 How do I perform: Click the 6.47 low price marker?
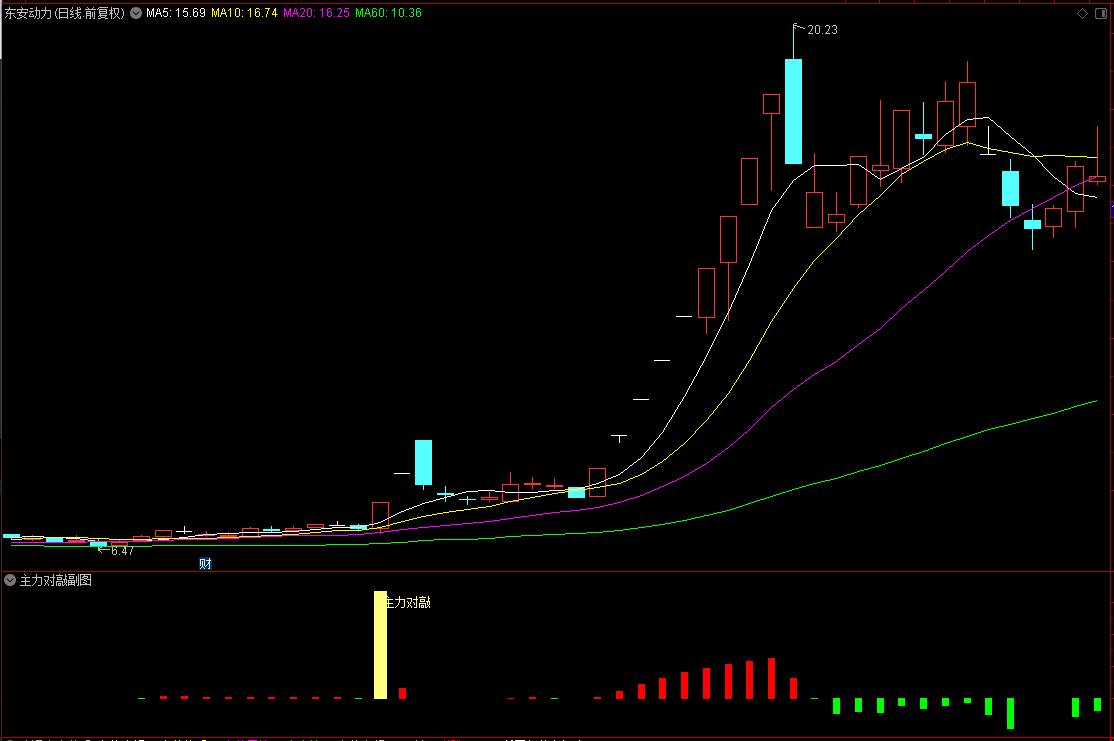point(122,551)
